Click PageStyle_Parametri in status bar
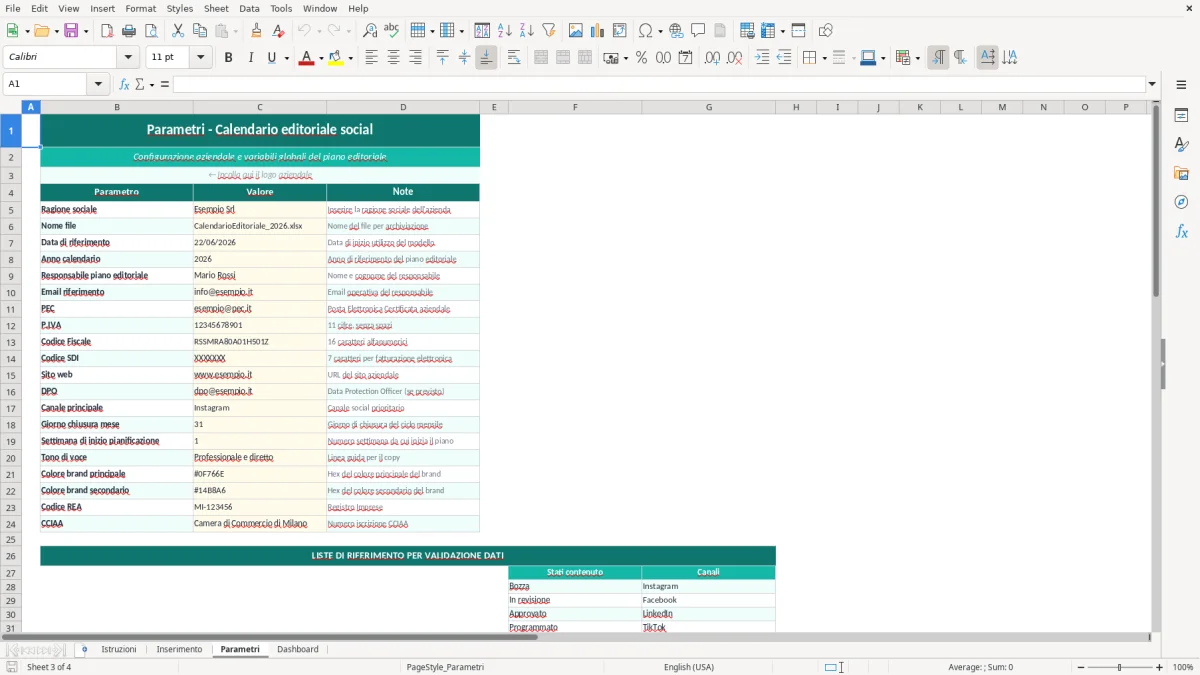Screen dimensions: 1200x675 pos(445,667)
